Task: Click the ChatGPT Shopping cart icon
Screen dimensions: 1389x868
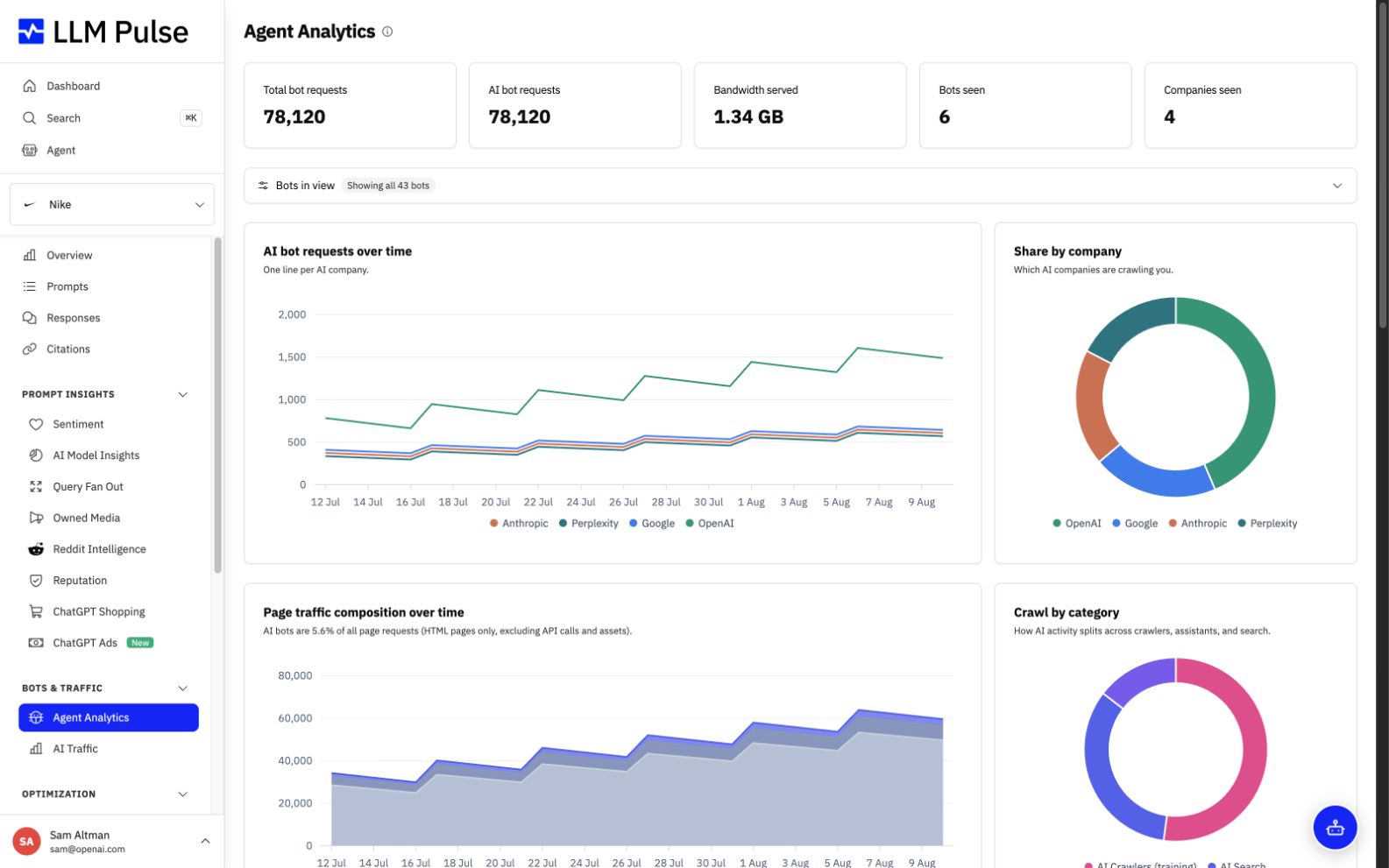Action: click(36, 611)
